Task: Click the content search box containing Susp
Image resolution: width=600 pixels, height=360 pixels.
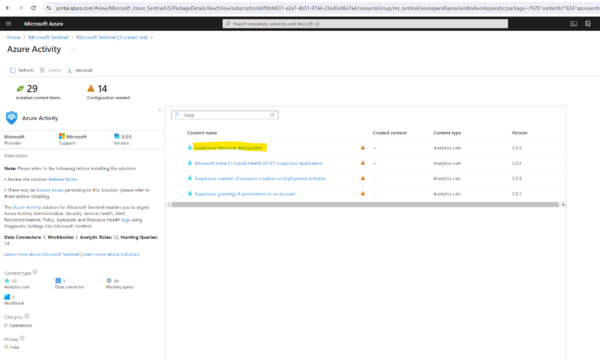Action: point(225,115)
